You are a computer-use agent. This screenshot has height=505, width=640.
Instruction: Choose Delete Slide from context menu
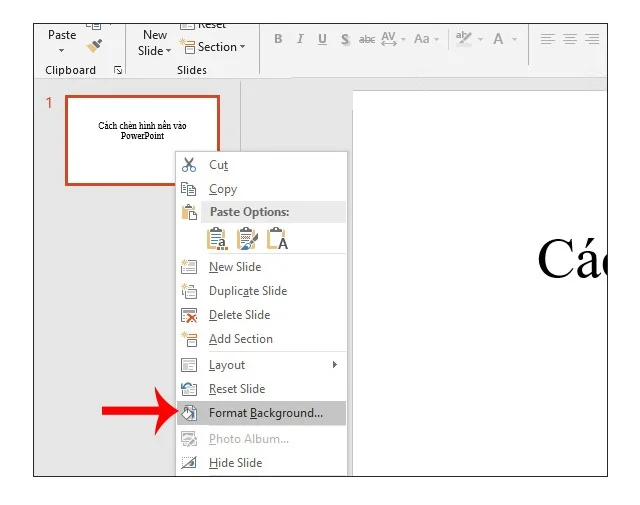click(262, 315)
